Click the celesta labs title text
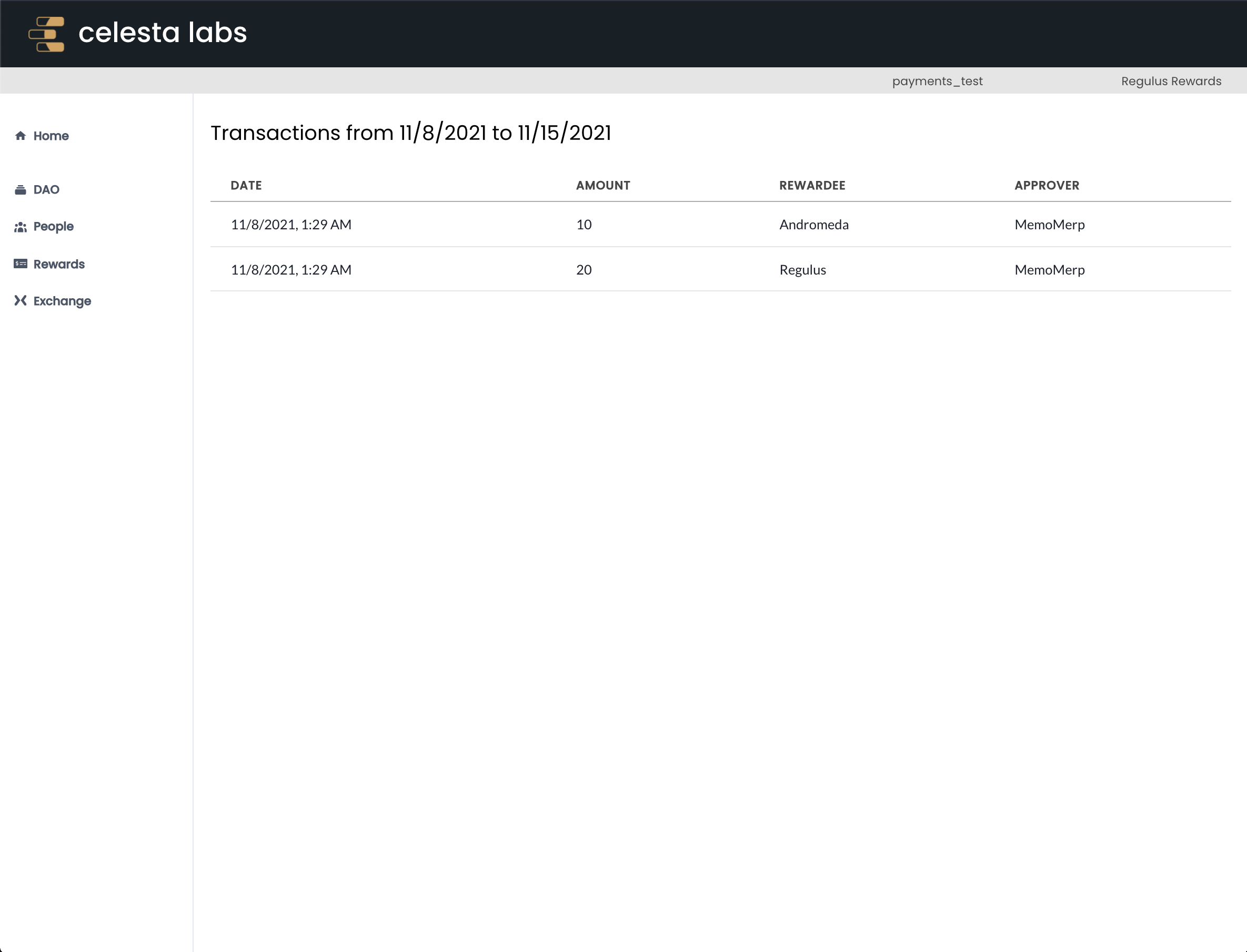This screenshot has width=1247, height=952. coord(163,32)
